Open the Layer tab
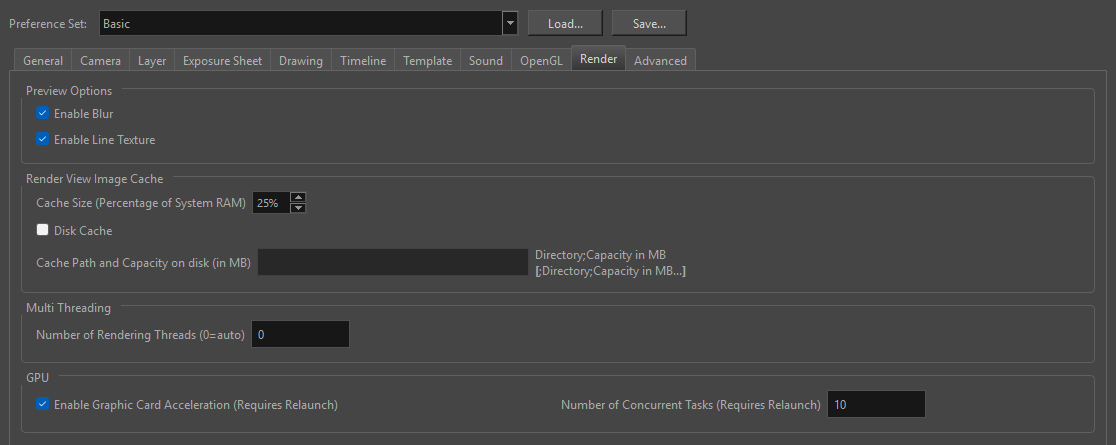 coord(152,61)
